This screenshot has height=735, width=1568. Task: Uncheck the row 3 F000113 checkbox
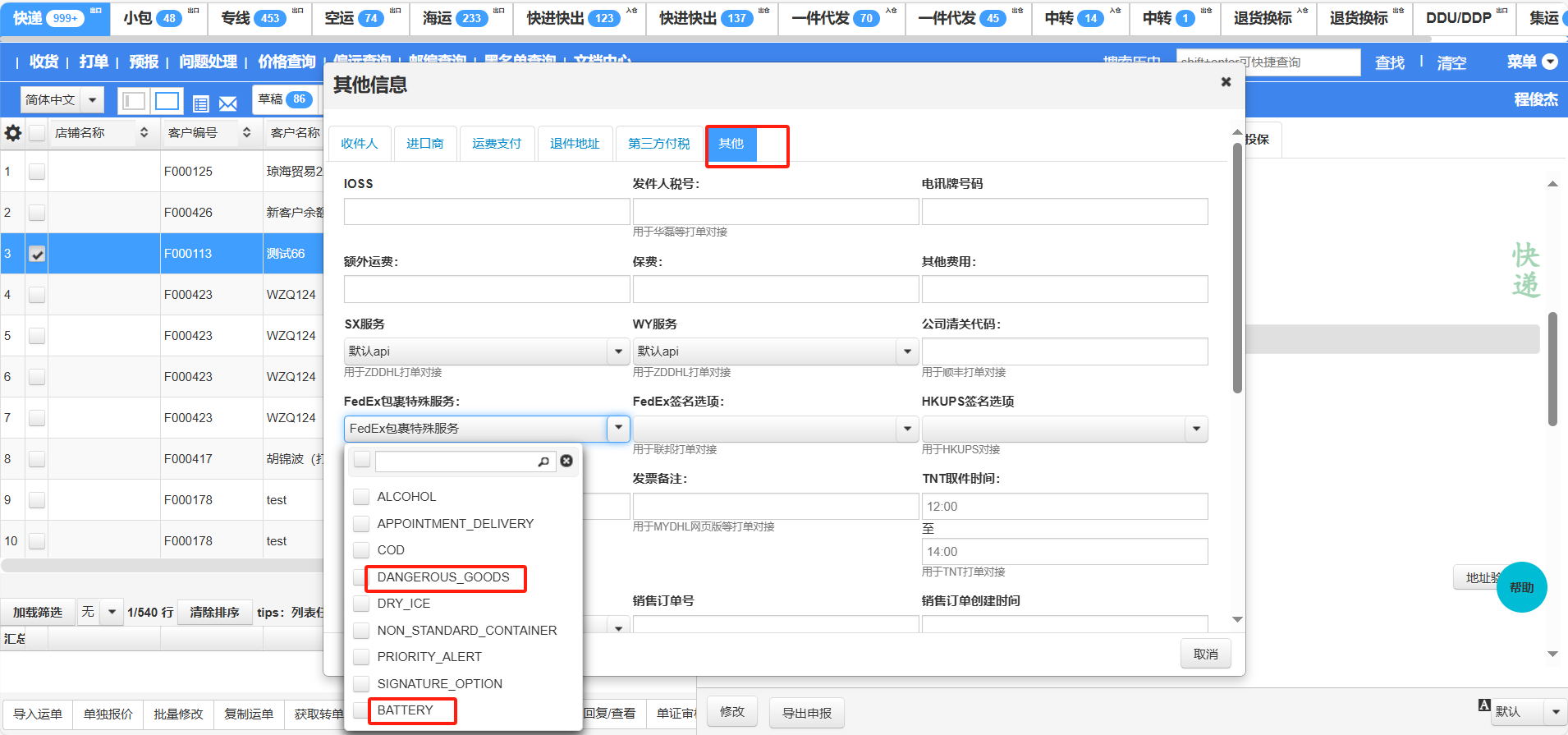[37, 254]
